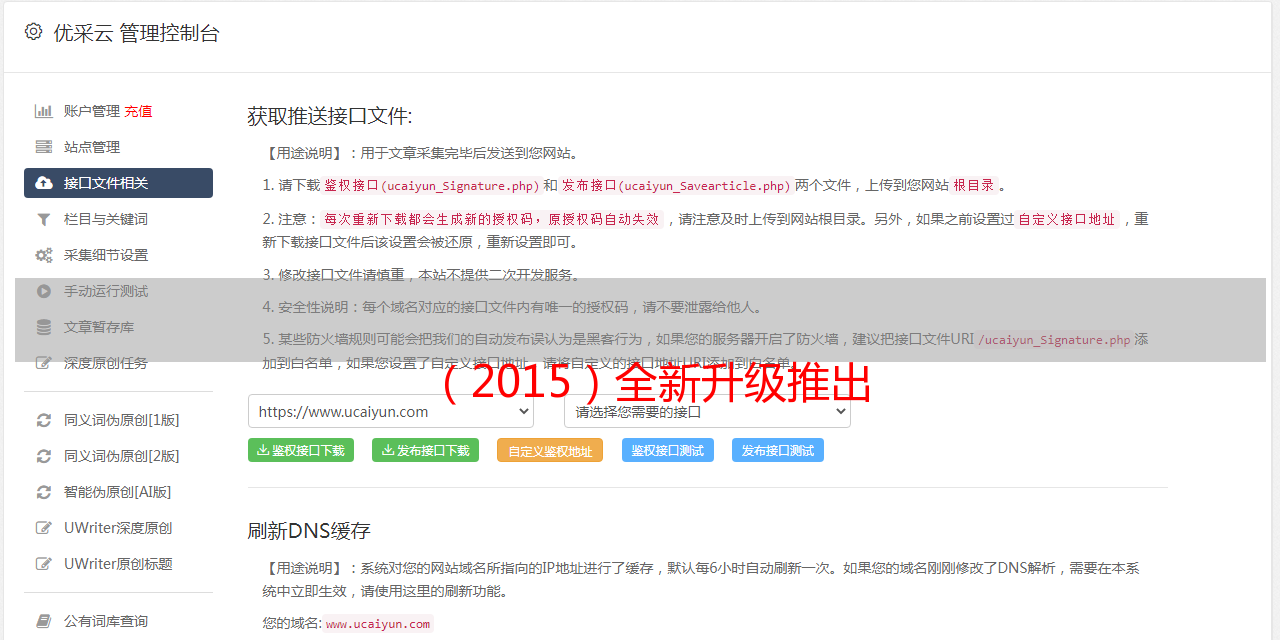
Task: Click the gear icon beside 优采云 管理控制台
Action: (x=33, y=32)
